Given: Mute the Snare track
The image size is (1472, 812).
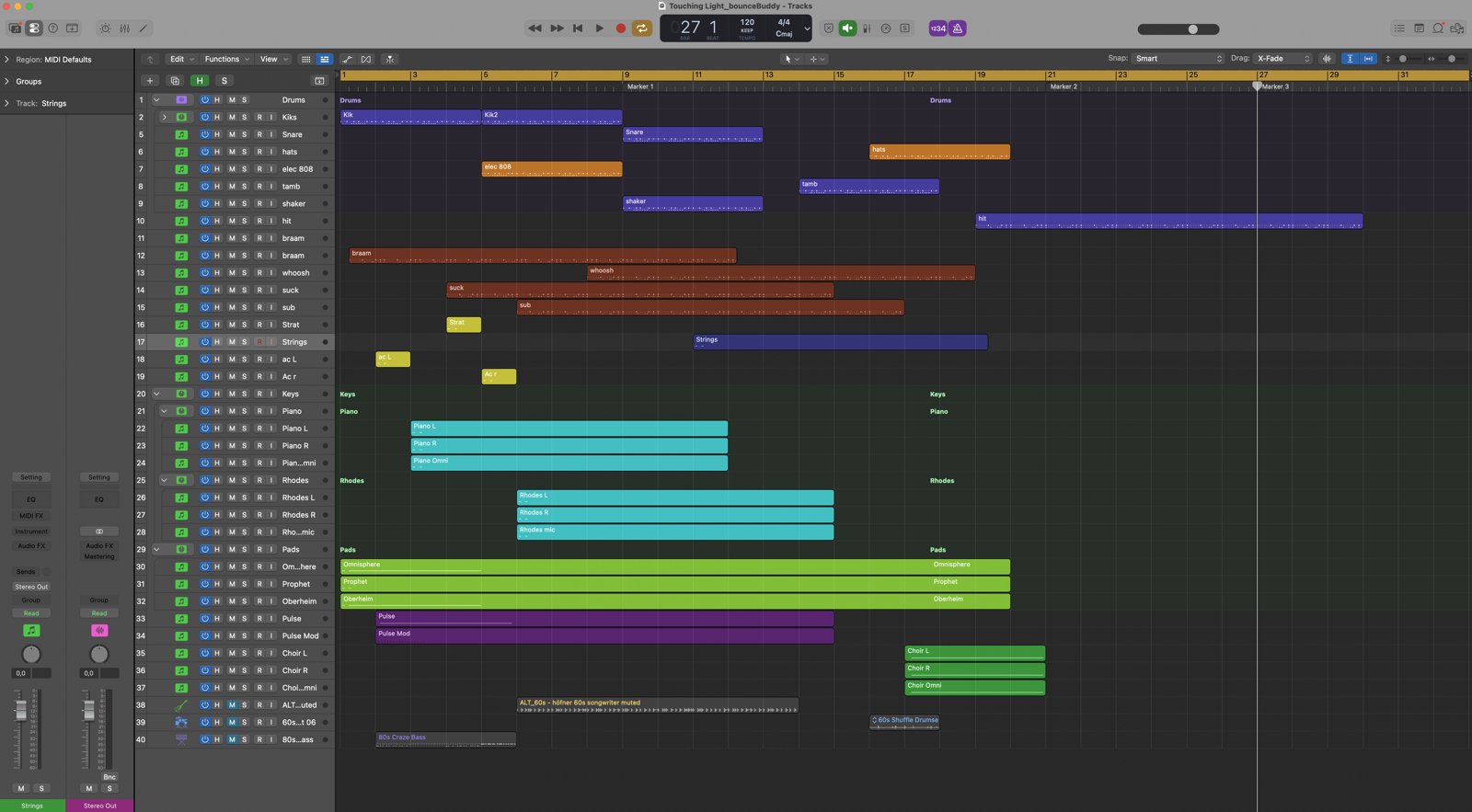Looking at the screenshot, I should pyautogui.click(x=232, y=134).
